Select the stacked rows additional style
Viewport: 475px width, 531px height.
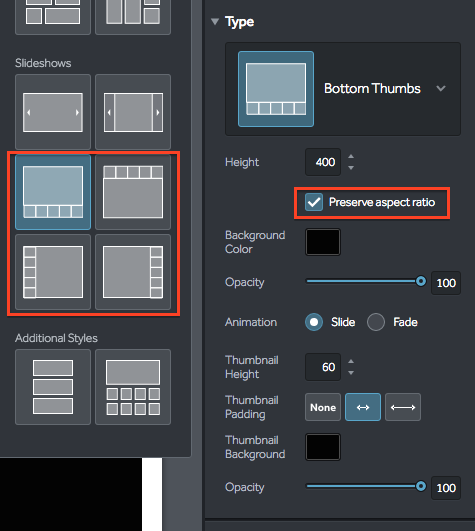point(53,387)
